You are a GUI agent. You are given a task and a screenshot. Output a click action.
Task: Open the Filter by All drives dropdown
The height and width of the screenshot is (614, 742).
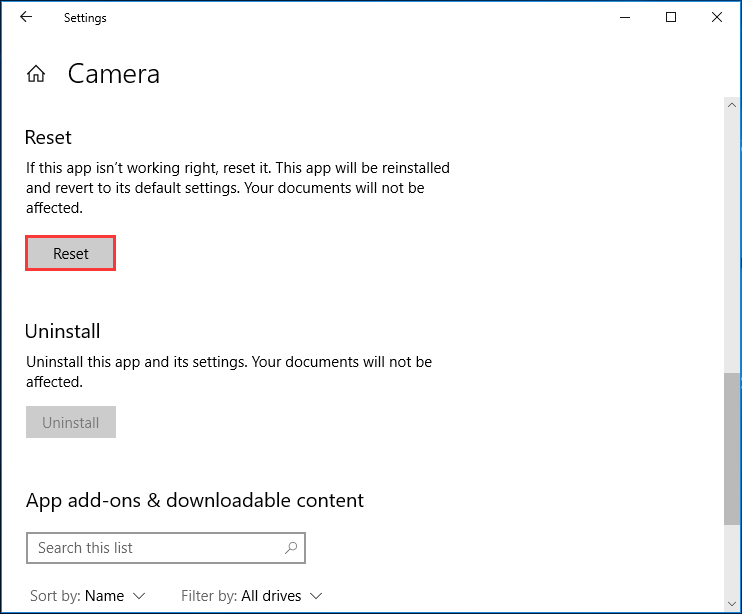click(252, 596)
